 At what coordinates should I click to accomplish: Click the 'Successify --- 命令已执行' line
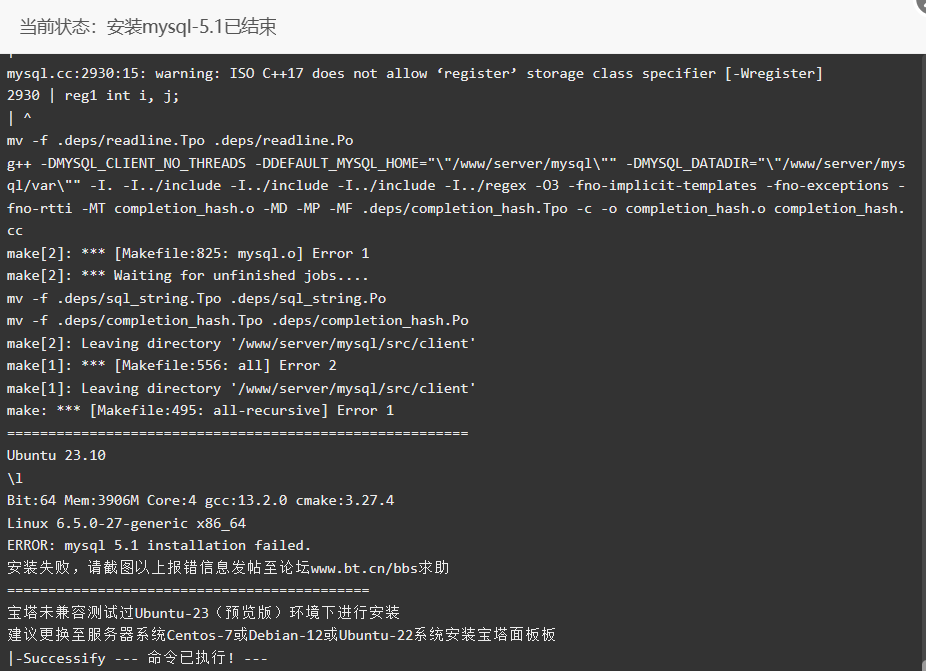click(x=138, y=658)
